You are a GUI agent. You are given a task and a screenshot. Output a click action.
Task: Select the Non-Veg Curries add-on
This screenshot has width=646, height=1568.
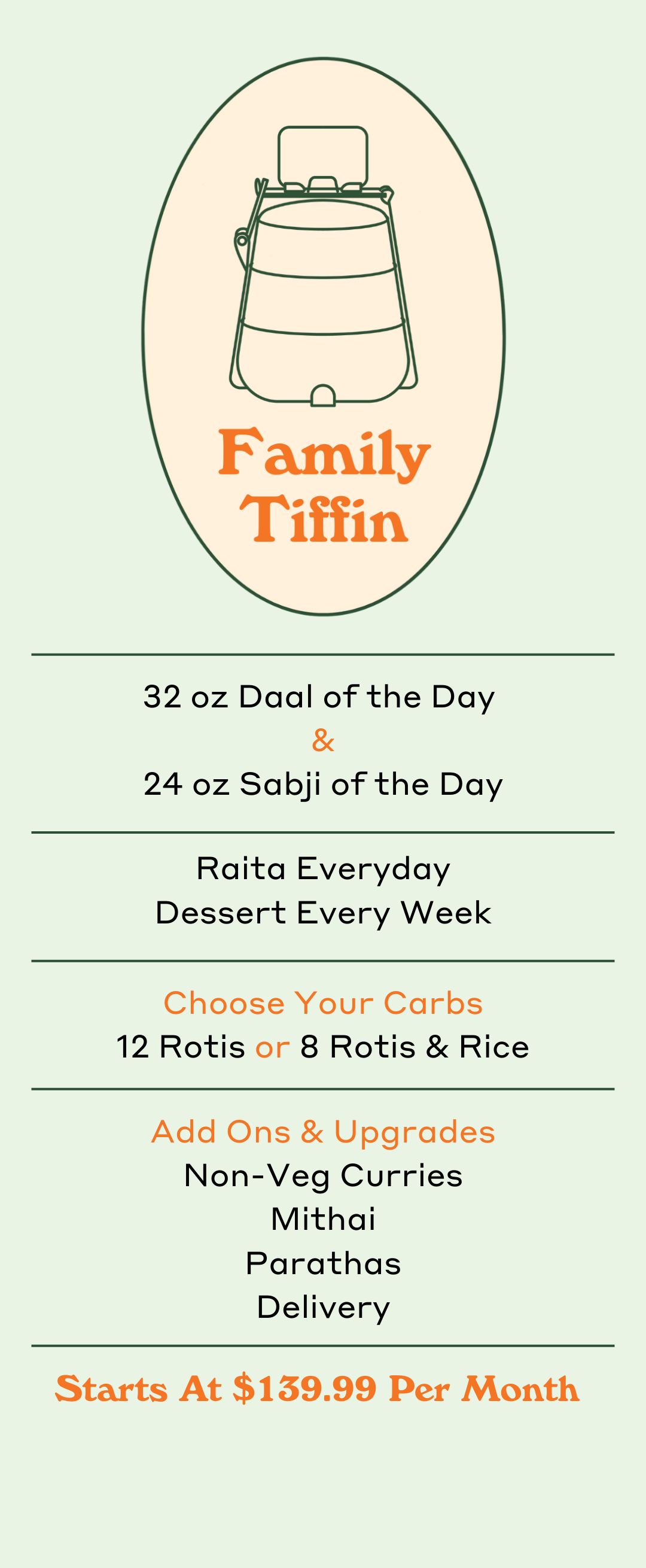(x=323, y=1176)
